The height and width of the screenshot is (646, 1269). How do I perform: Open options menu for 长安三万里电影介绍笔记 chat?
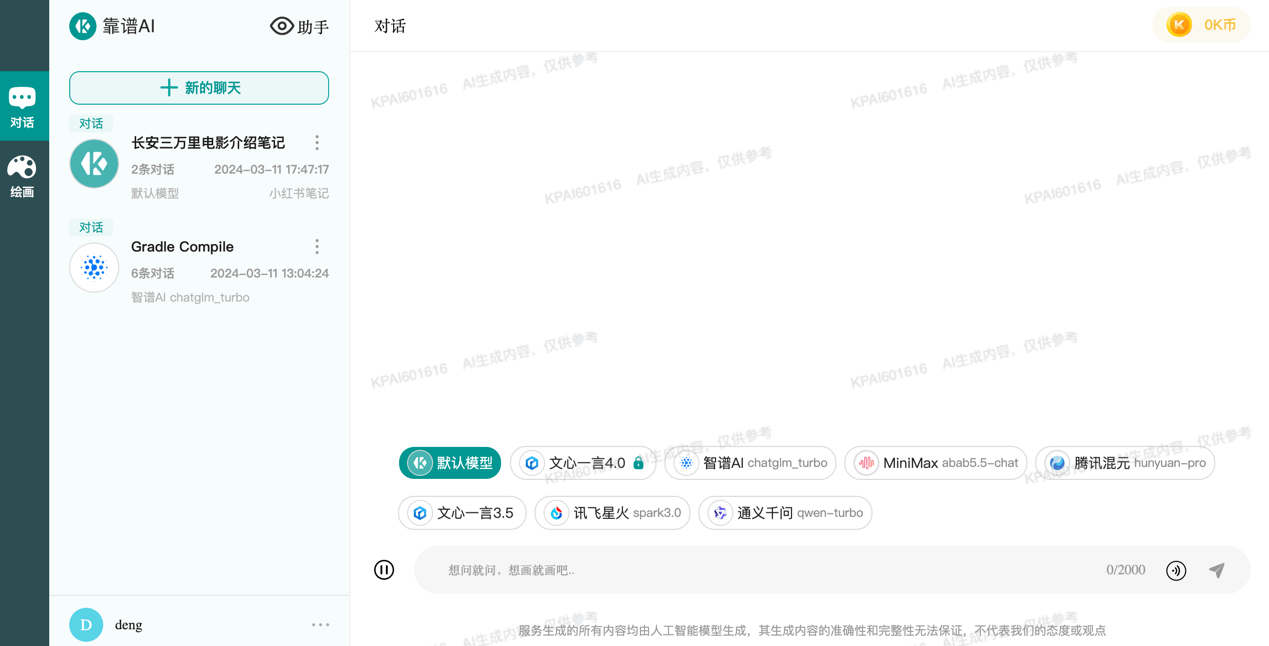click(x=317, y=143)
